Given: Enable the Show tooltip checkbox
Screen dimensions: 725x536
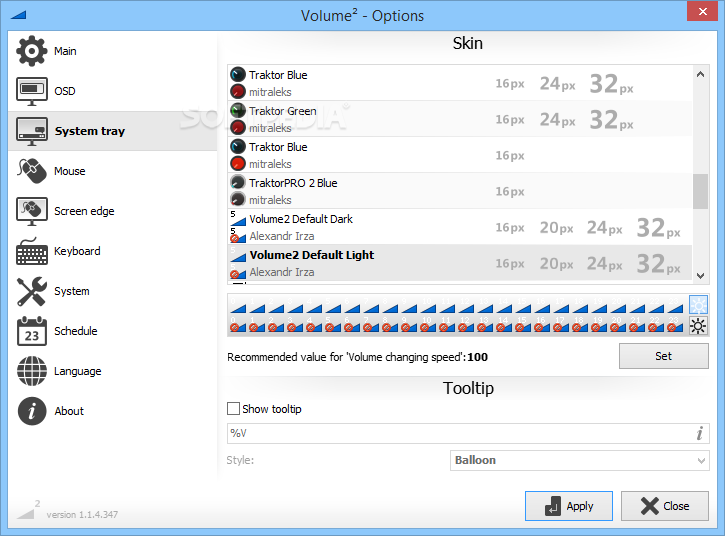Looking at the screenshot, I should pyautogui.click(x=233, y=409).
